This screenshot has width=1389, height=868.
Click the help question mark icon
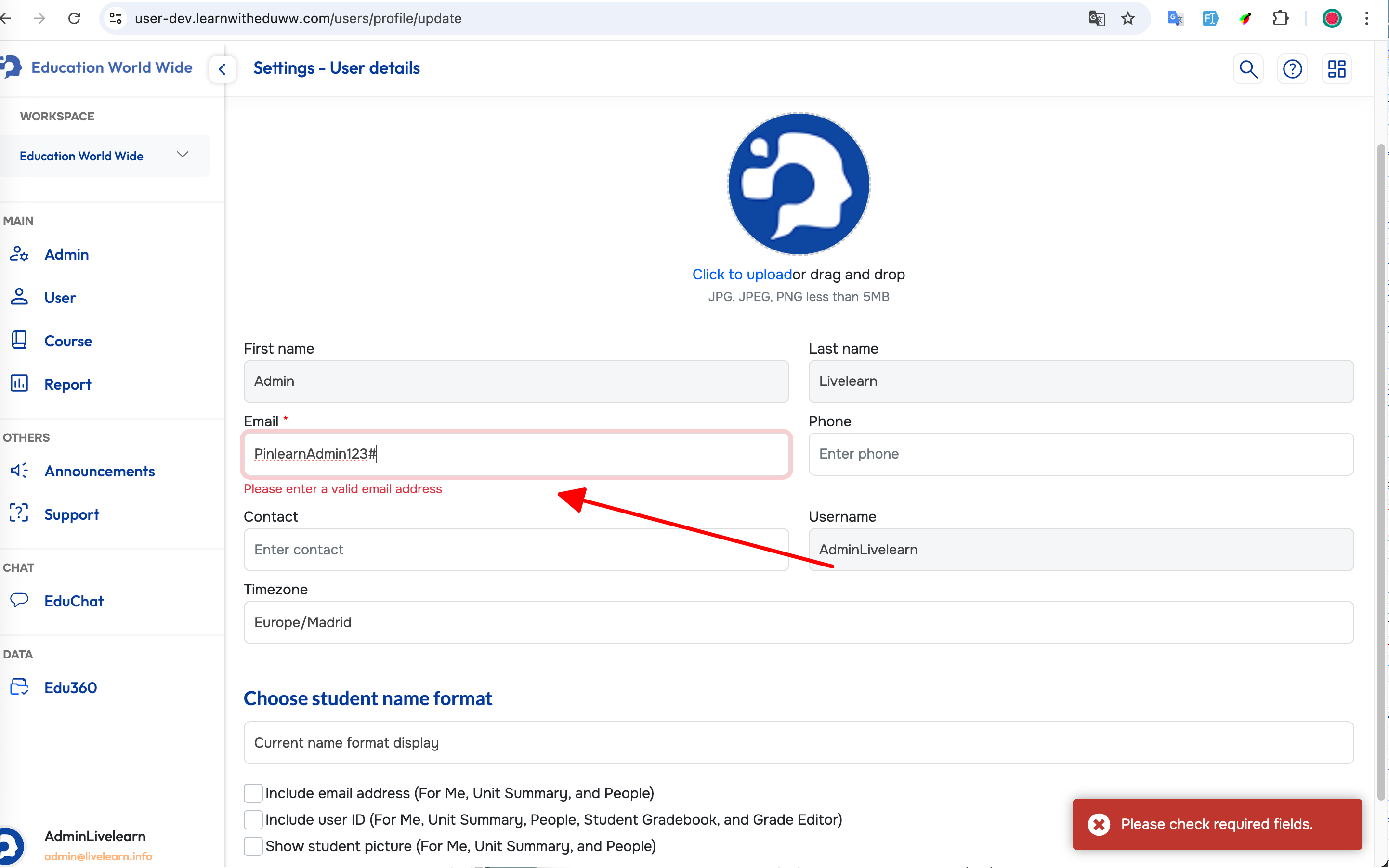coord(1292,69)
